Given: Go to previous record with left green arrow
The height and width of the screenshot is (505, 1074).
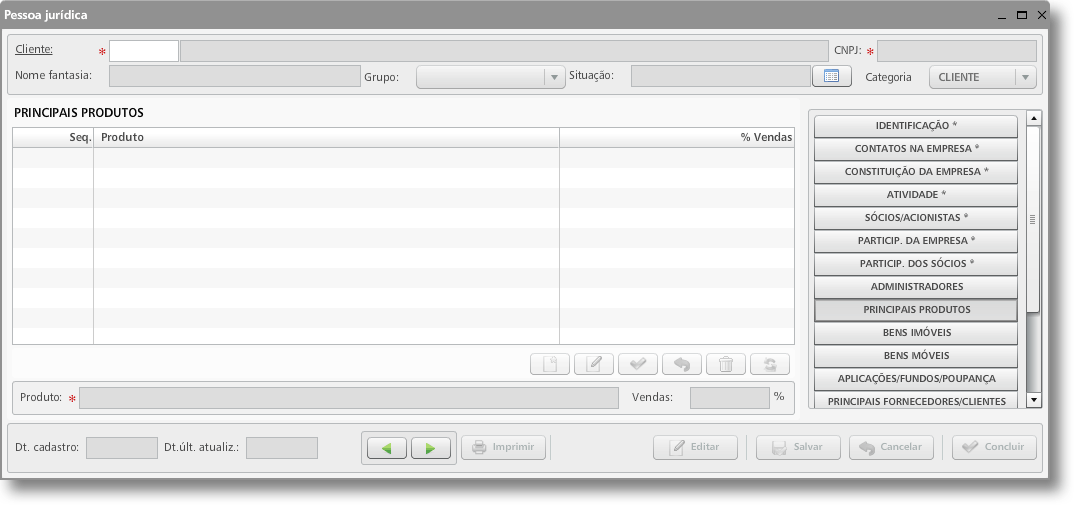Looking at the screenshot, I should 387,448.
